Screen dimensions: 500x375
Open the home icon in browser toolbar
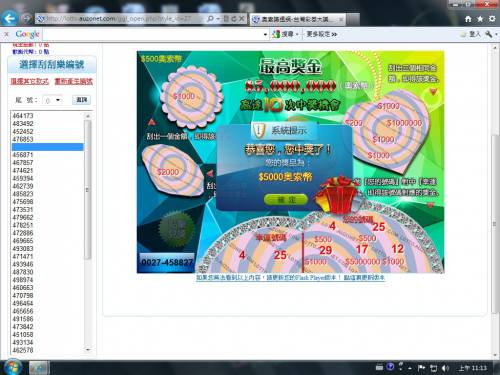tap(468, 19)
